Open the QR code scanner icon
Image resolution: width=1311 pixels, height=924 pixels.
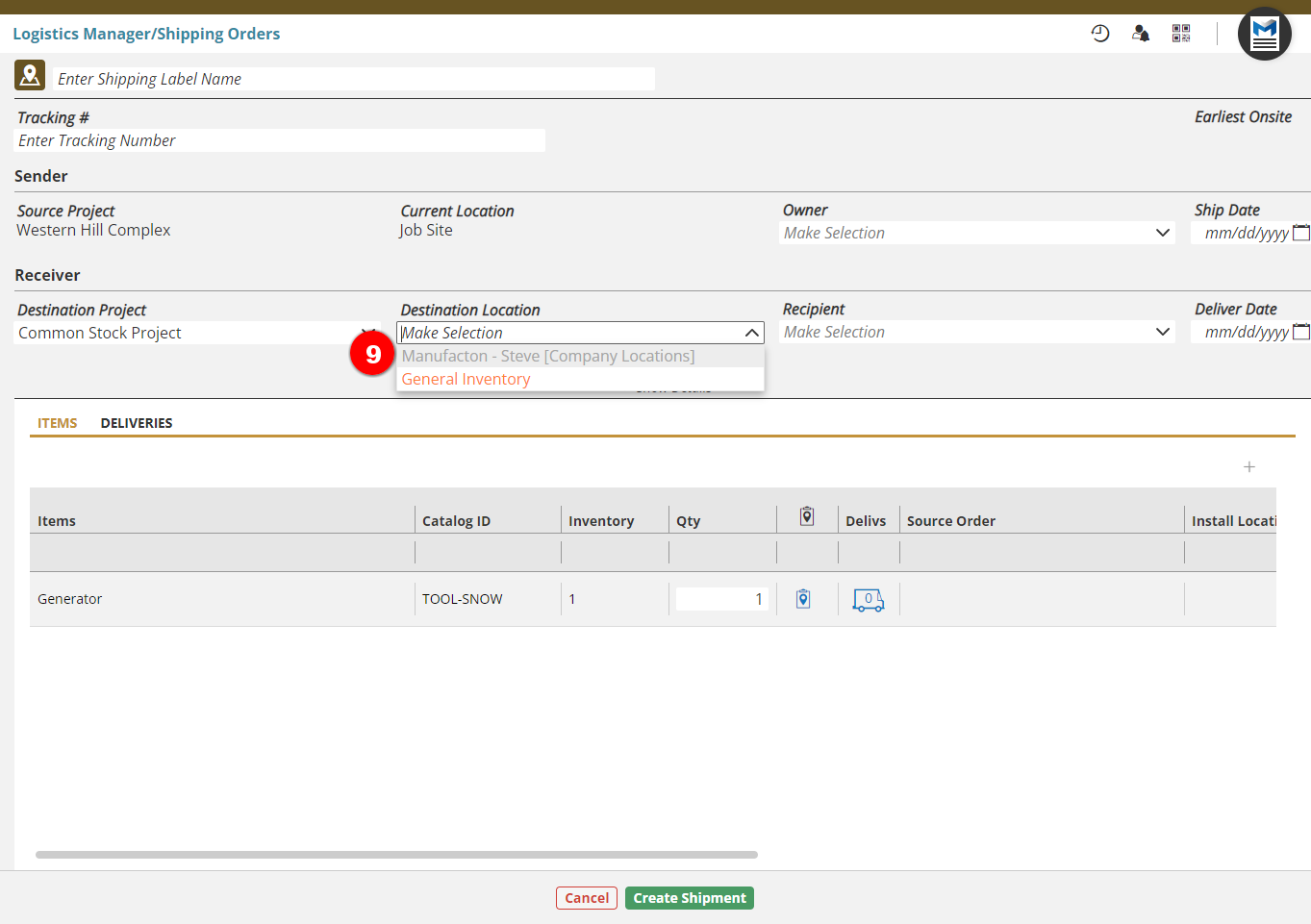click(x=1181, y=34)
